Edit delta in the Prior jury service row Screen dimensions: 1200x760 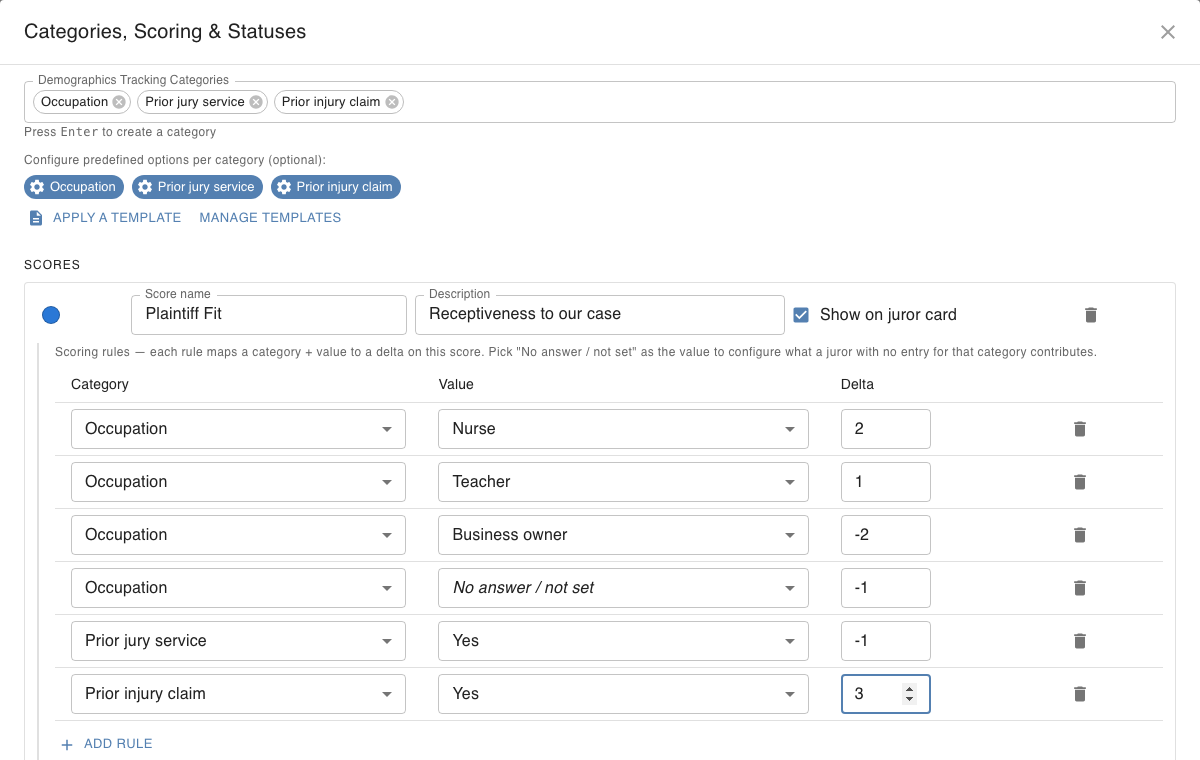pyautogui.click(x=886, y=641)
